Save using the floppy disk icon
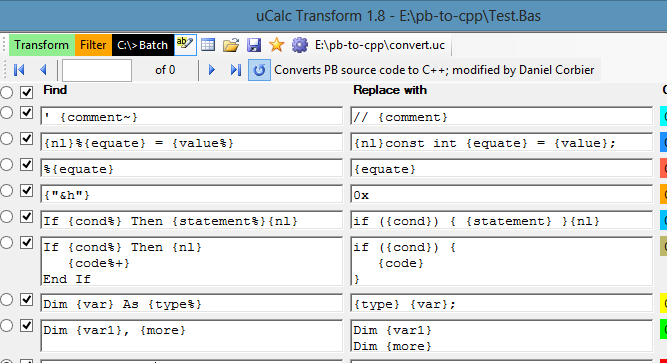Viewport: 667px width, 363px height. pos(254,45)
